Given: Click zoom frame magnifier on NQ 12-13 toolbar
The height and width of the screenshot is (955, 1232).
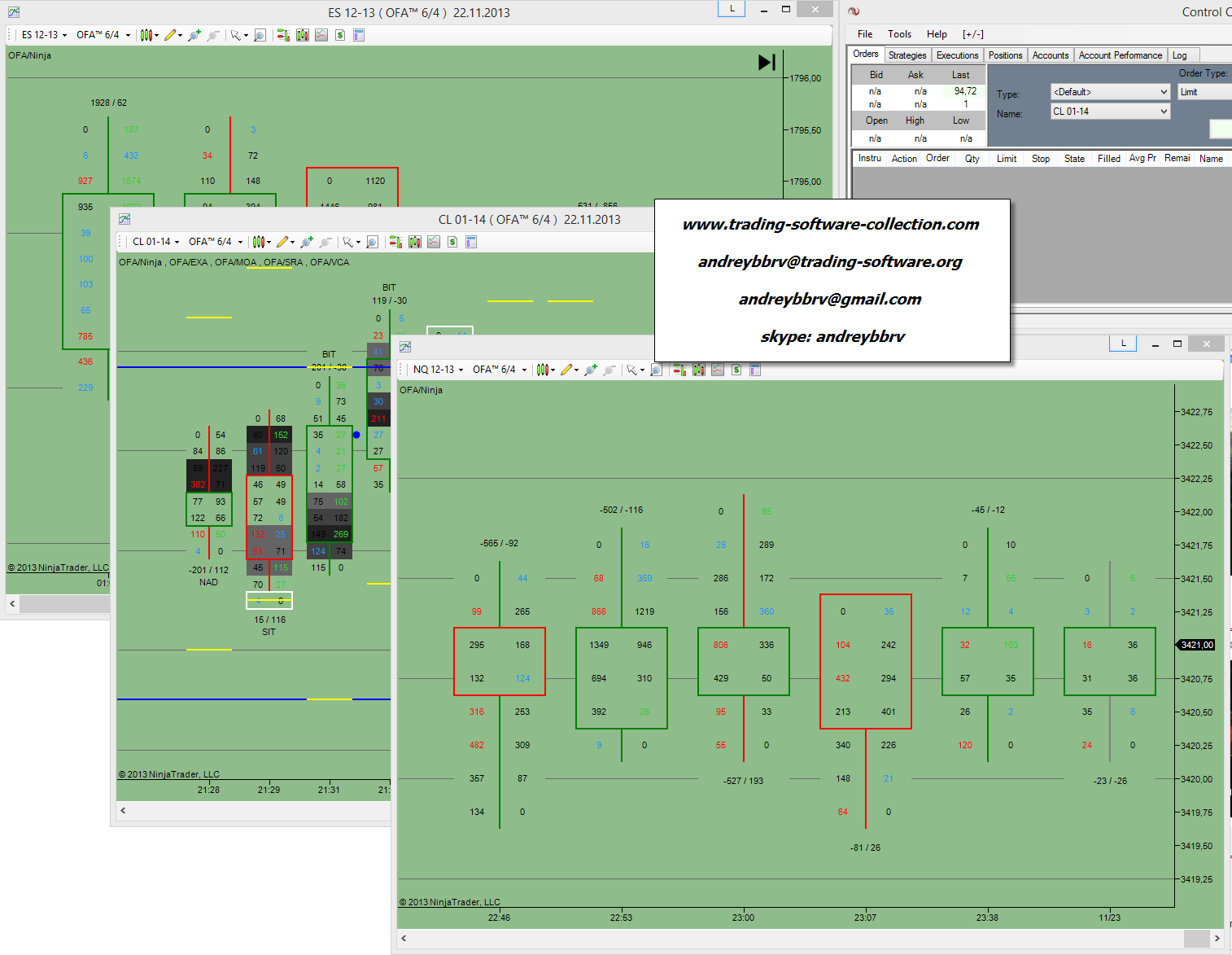Looking at the screenshot, I should coord(656,370).
